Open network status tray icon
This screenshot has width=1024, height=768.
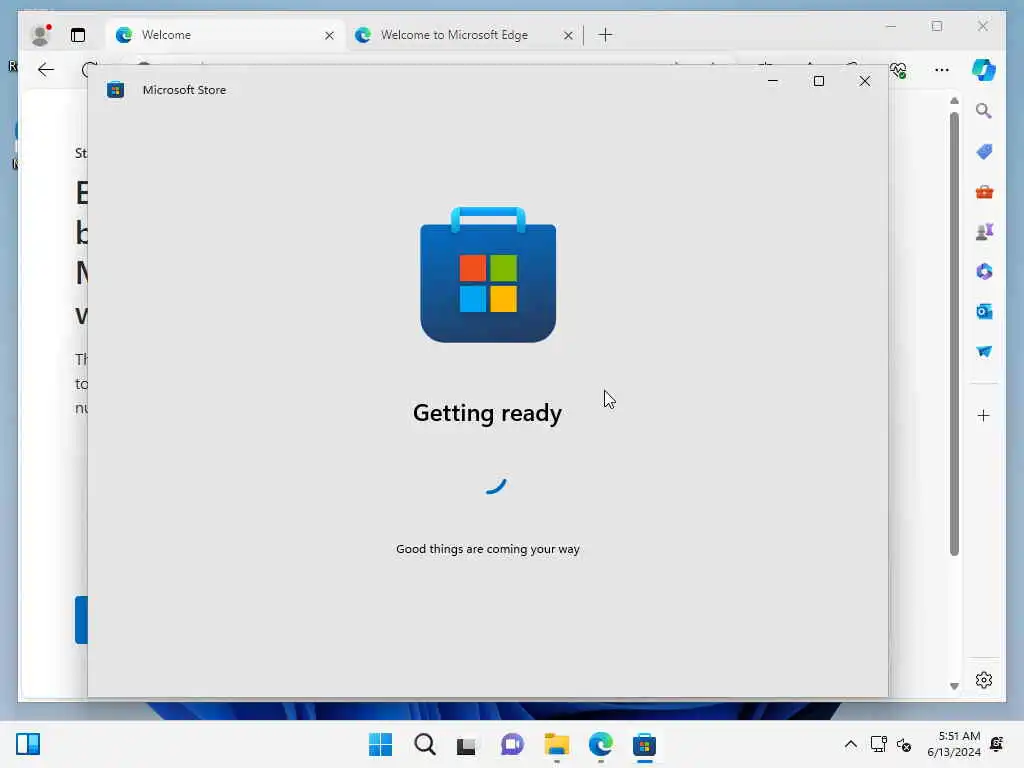coord(878,744)
